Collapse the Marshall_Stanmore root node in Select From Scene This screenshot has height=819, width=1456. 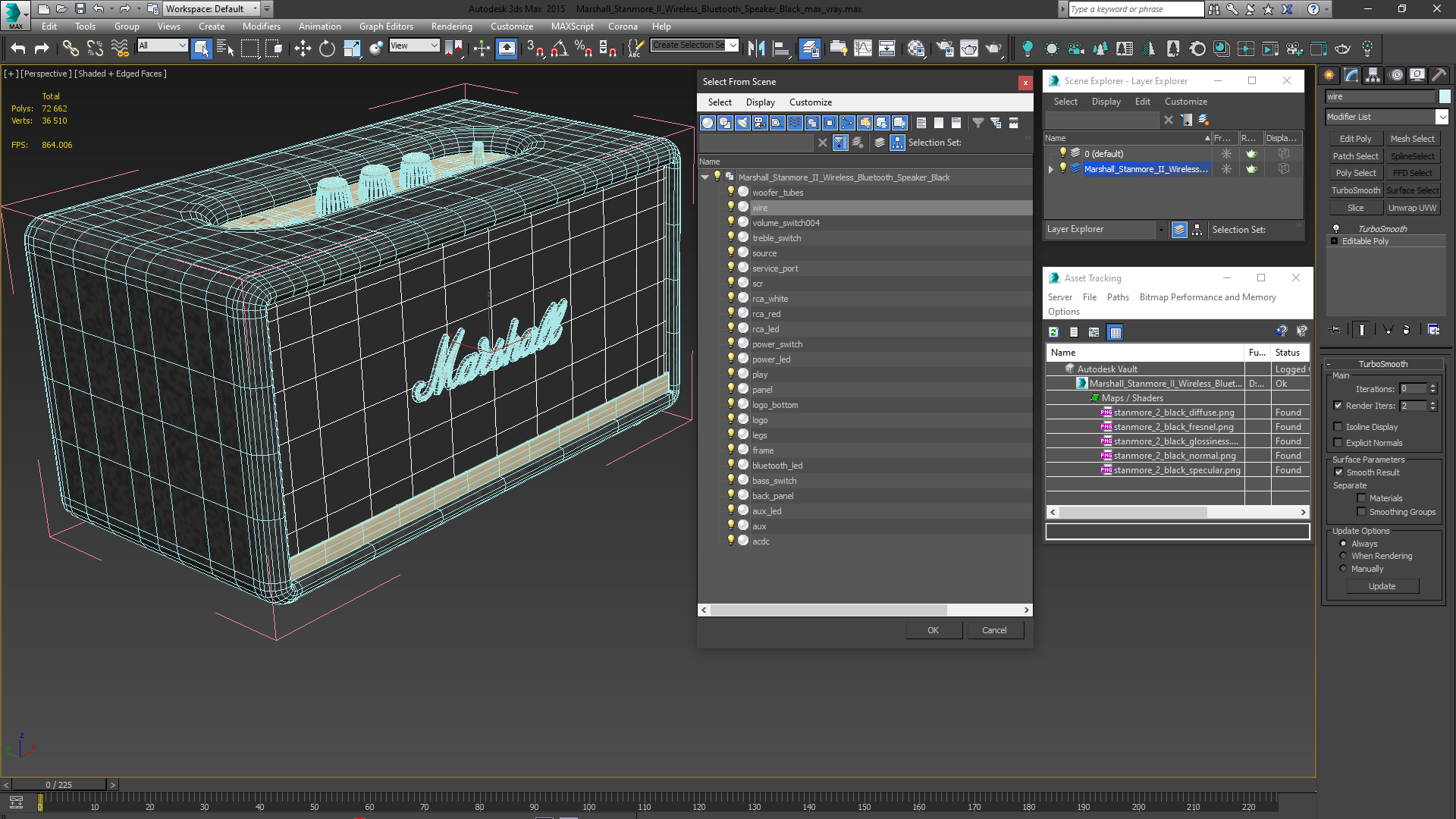tap(705, 177)
